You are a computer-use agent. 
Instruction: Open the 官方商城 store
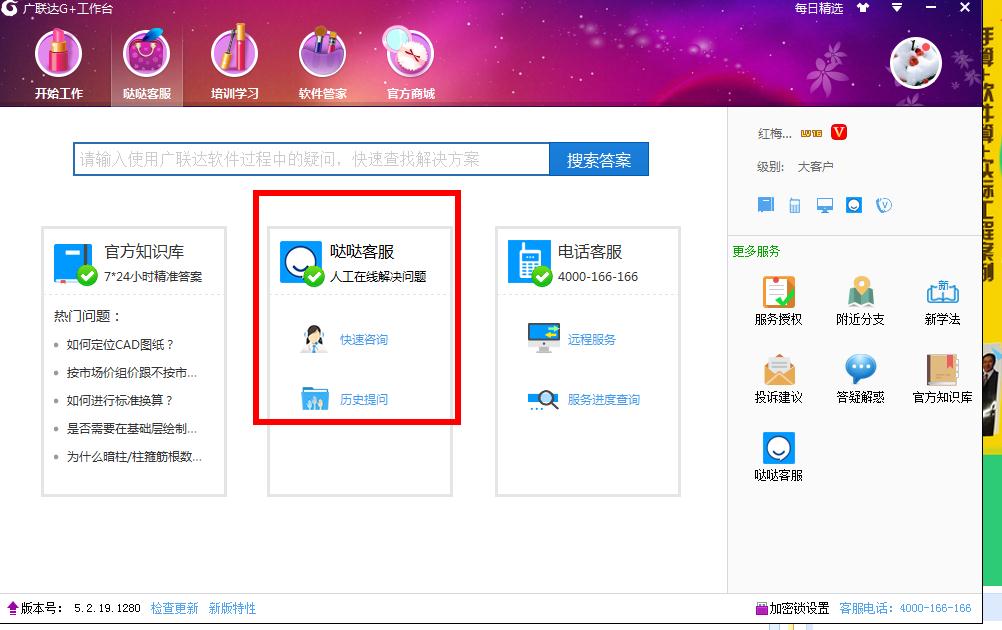point(410,65)
